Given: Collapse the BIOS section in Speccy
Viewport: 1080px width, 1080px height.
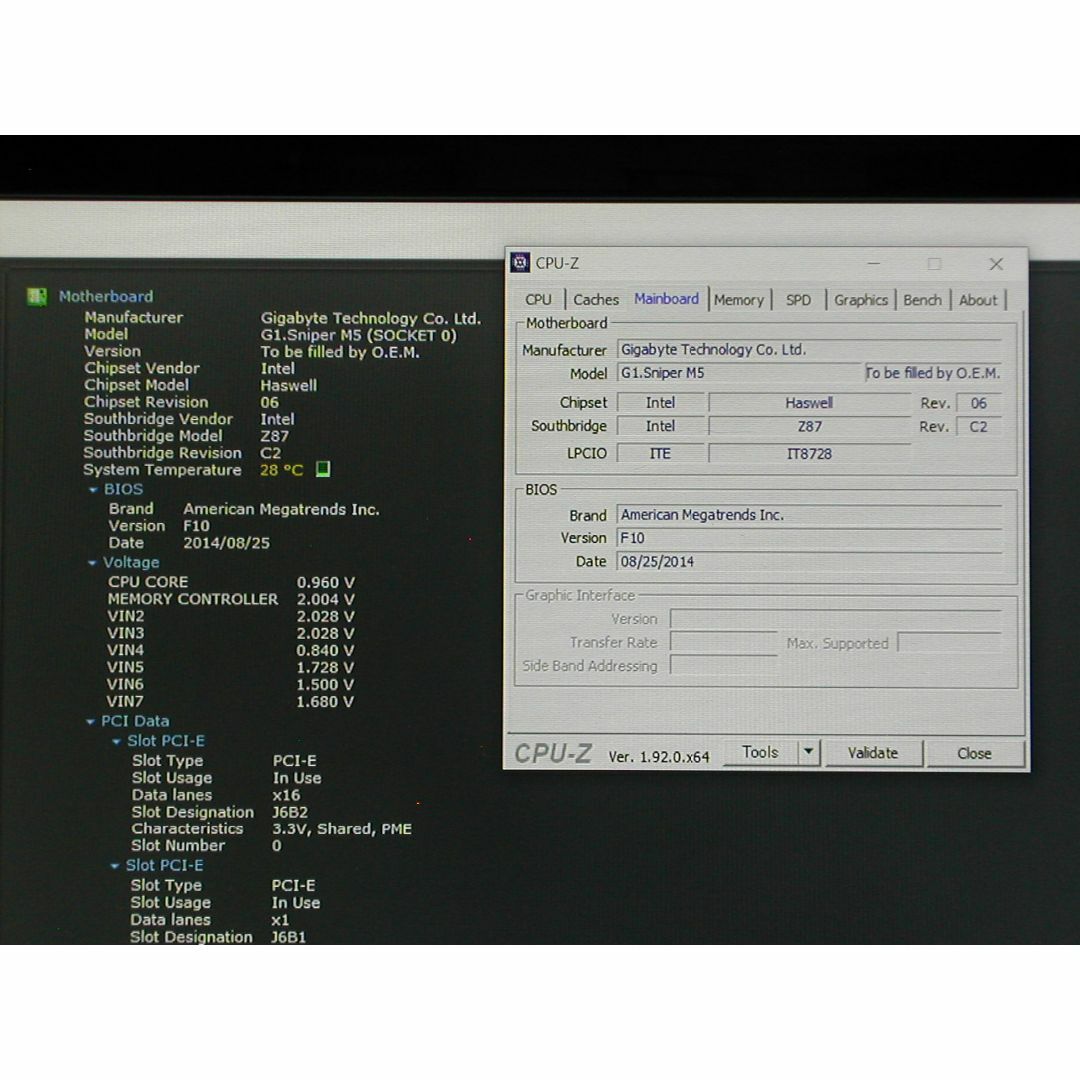Looking at the screenshot, I should tap(93, 490).
